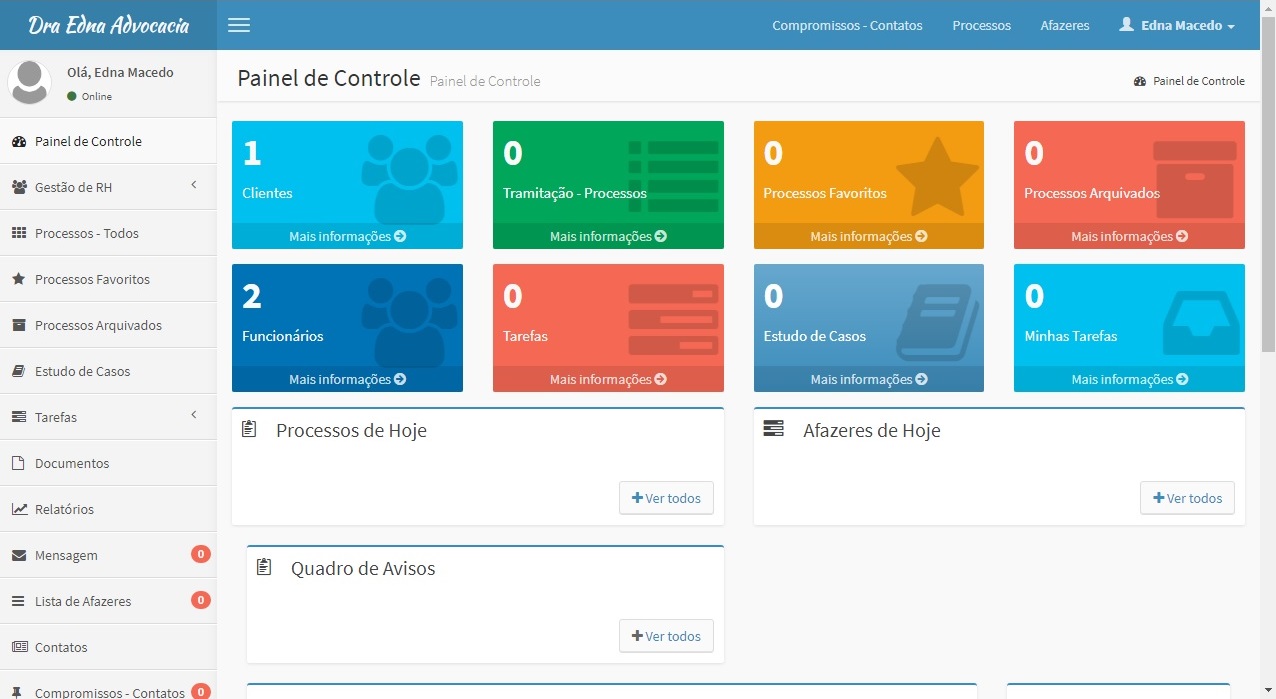Click the hamburger menu icon in the navbar
This screenshot has height=699, width=1276.
pos(238,25)
